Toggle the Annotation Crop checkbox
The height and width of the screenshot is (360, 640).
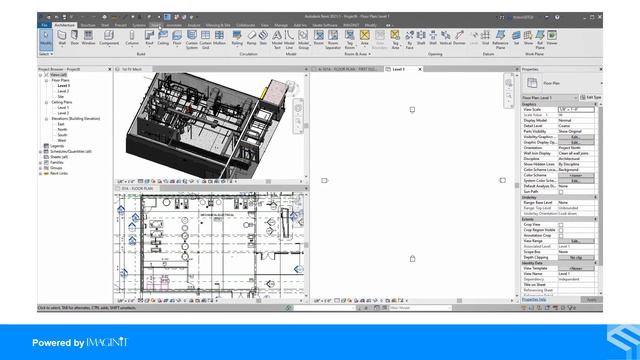[x=561, y=236]
